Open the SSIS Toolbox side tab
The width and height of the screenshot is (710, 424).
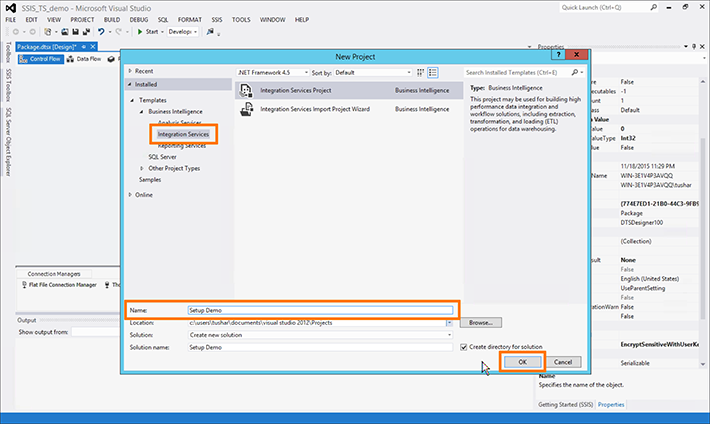point(8,85)
